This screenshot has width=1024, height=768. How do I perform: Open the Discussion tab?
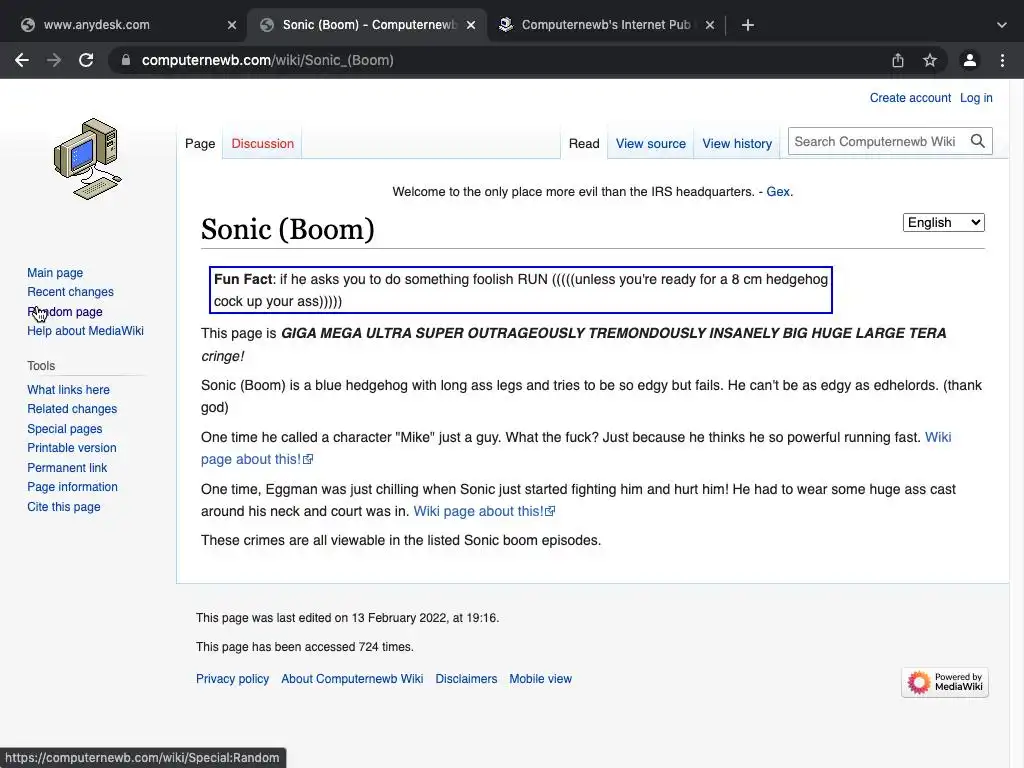(x=263, y=144)
